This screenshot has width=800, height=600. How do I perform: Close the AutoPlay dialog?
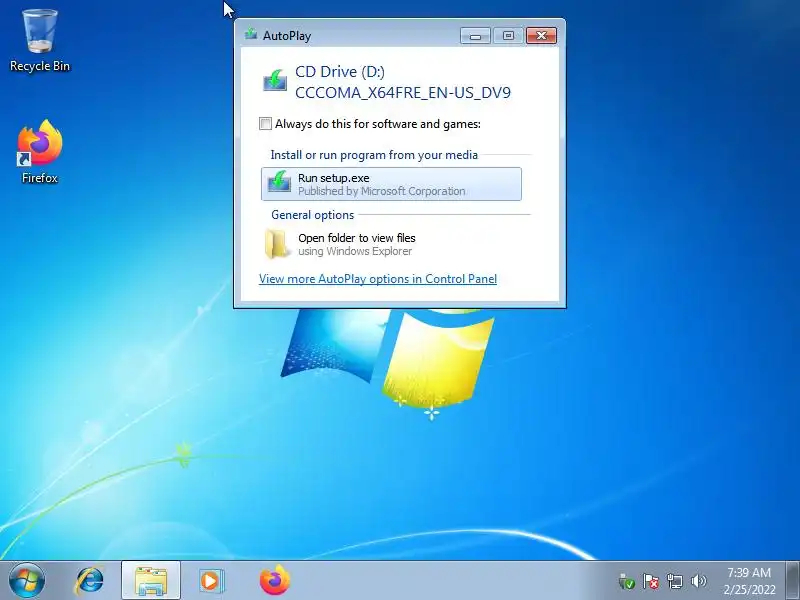coord(541,35)
